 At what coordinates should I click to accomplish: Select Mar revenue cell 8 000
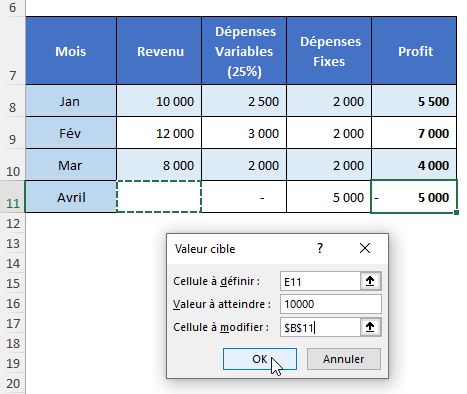click(x=159, y=165)
